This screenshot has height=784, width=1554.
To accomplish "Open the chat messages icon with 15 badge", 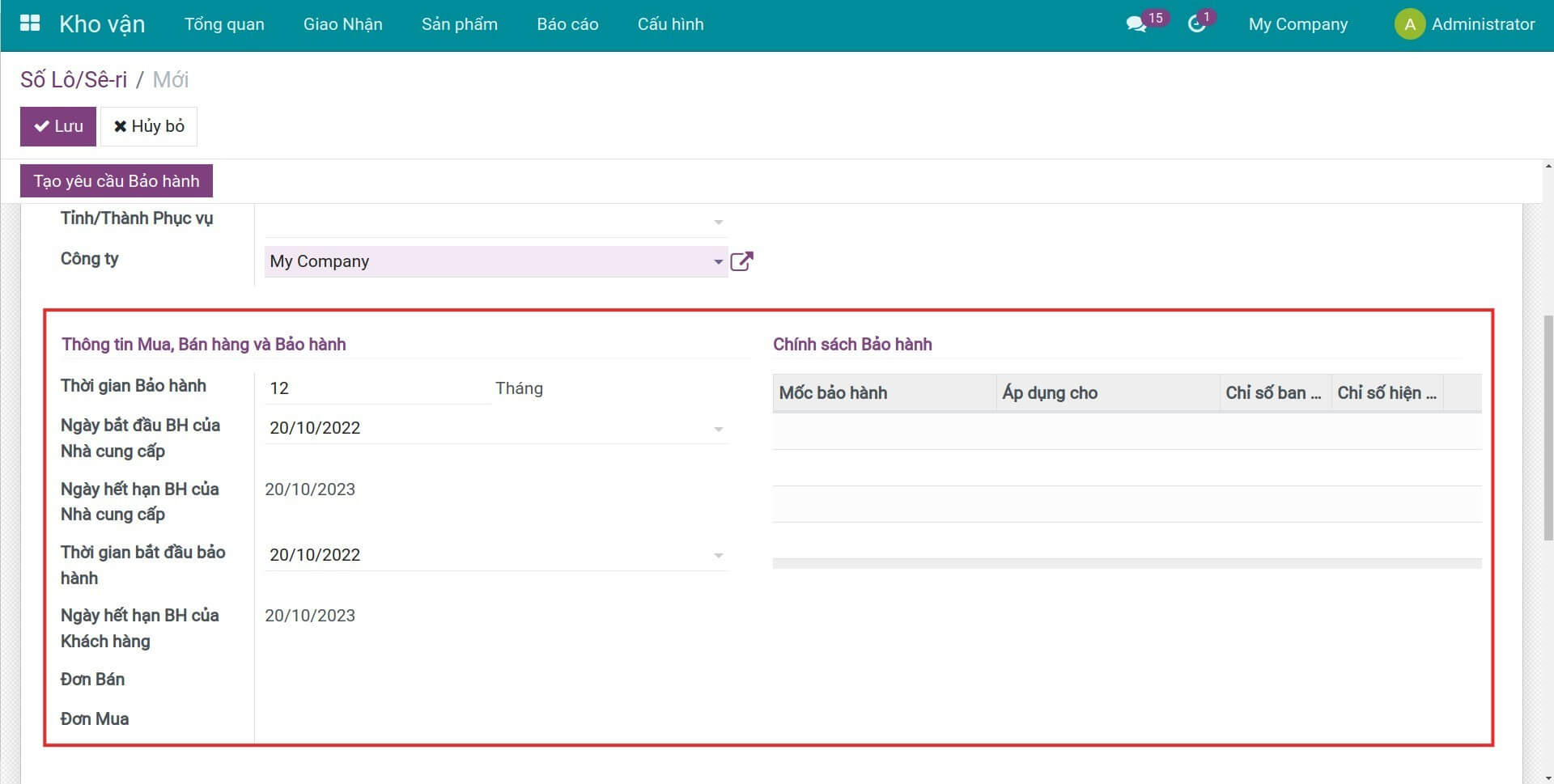I will coord(1136,24).
